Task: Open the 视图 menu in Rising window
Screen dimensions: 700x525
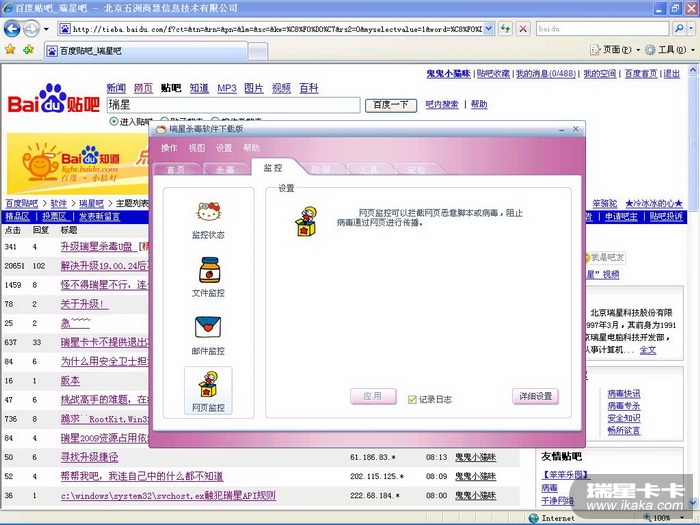Action: [x=196, y=148]
